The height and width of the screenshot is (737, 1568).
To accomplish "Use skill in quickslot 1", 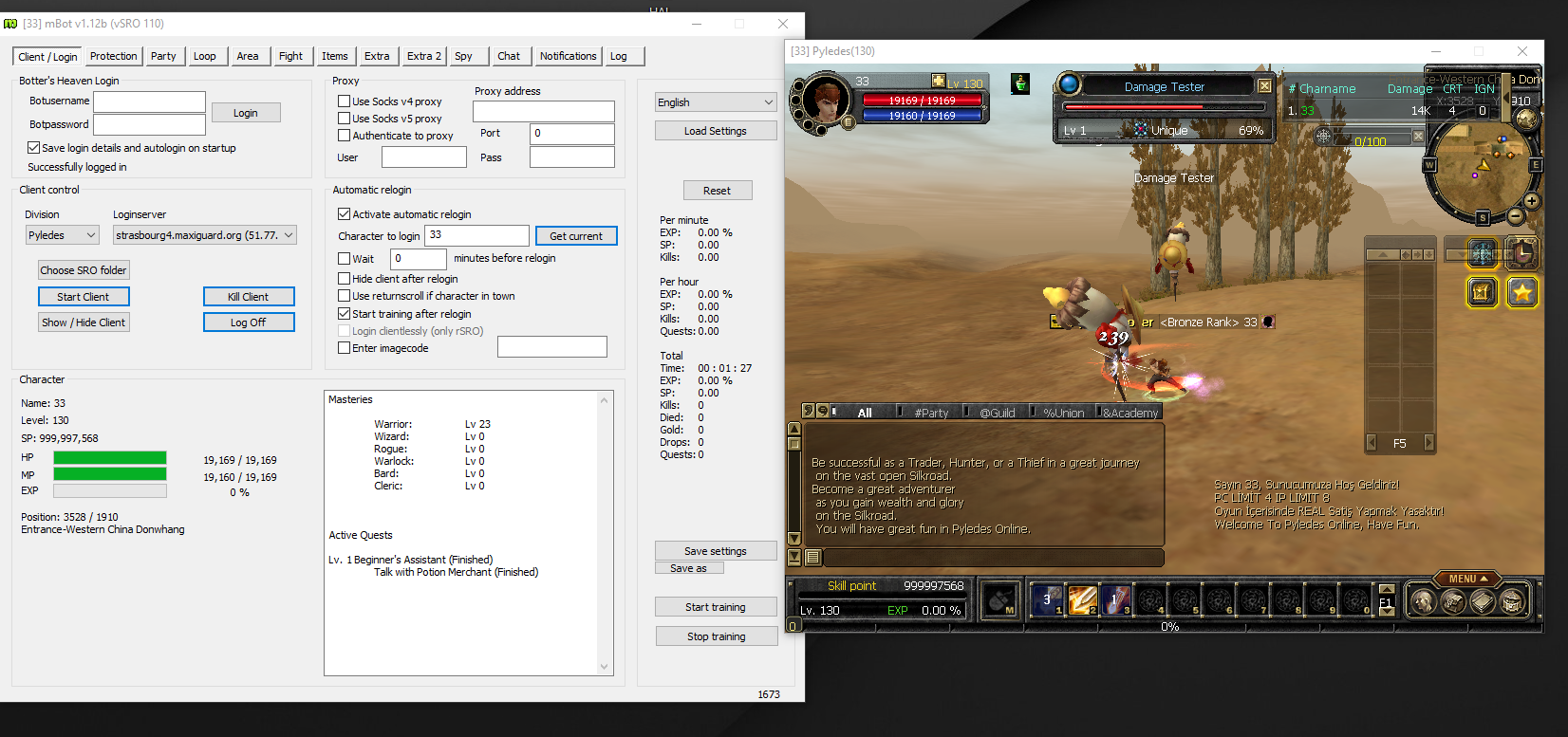I will [x=1047, y=599].
